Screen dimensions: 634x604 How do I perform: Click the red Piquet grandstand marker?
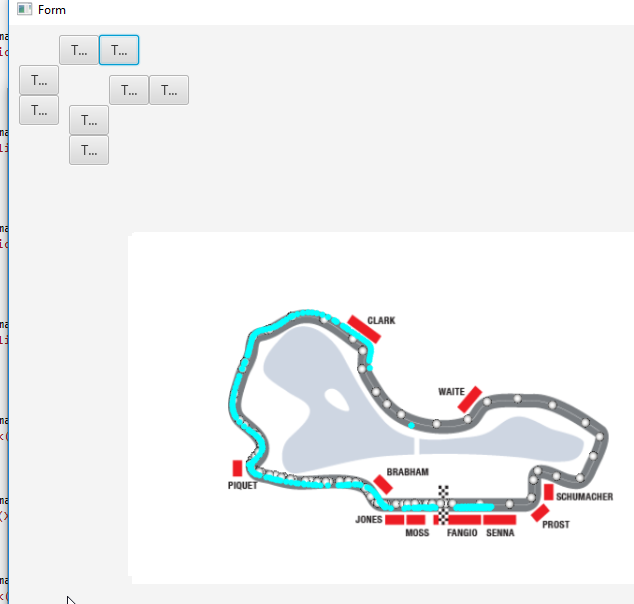pyautogui.click(x=238, y=468)
